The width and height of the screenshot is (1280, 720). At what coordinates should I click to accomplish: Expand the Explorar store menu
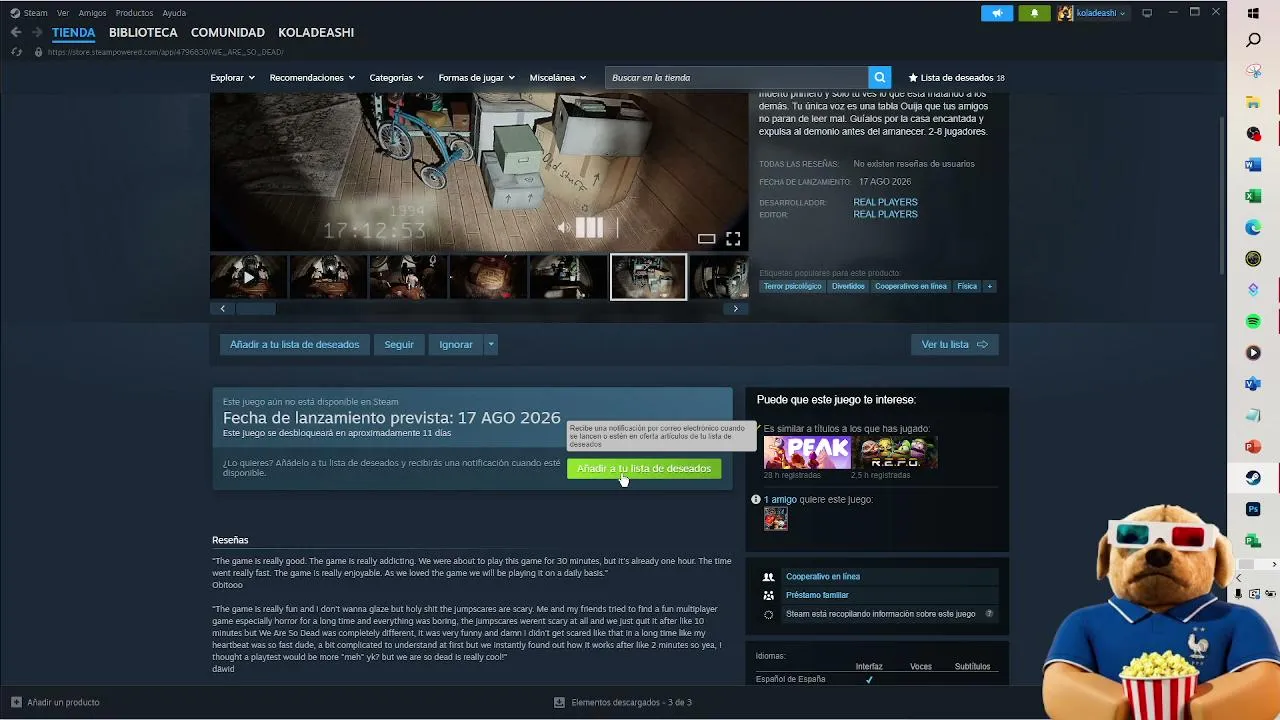pyautogui.click(x=232, y=77)
